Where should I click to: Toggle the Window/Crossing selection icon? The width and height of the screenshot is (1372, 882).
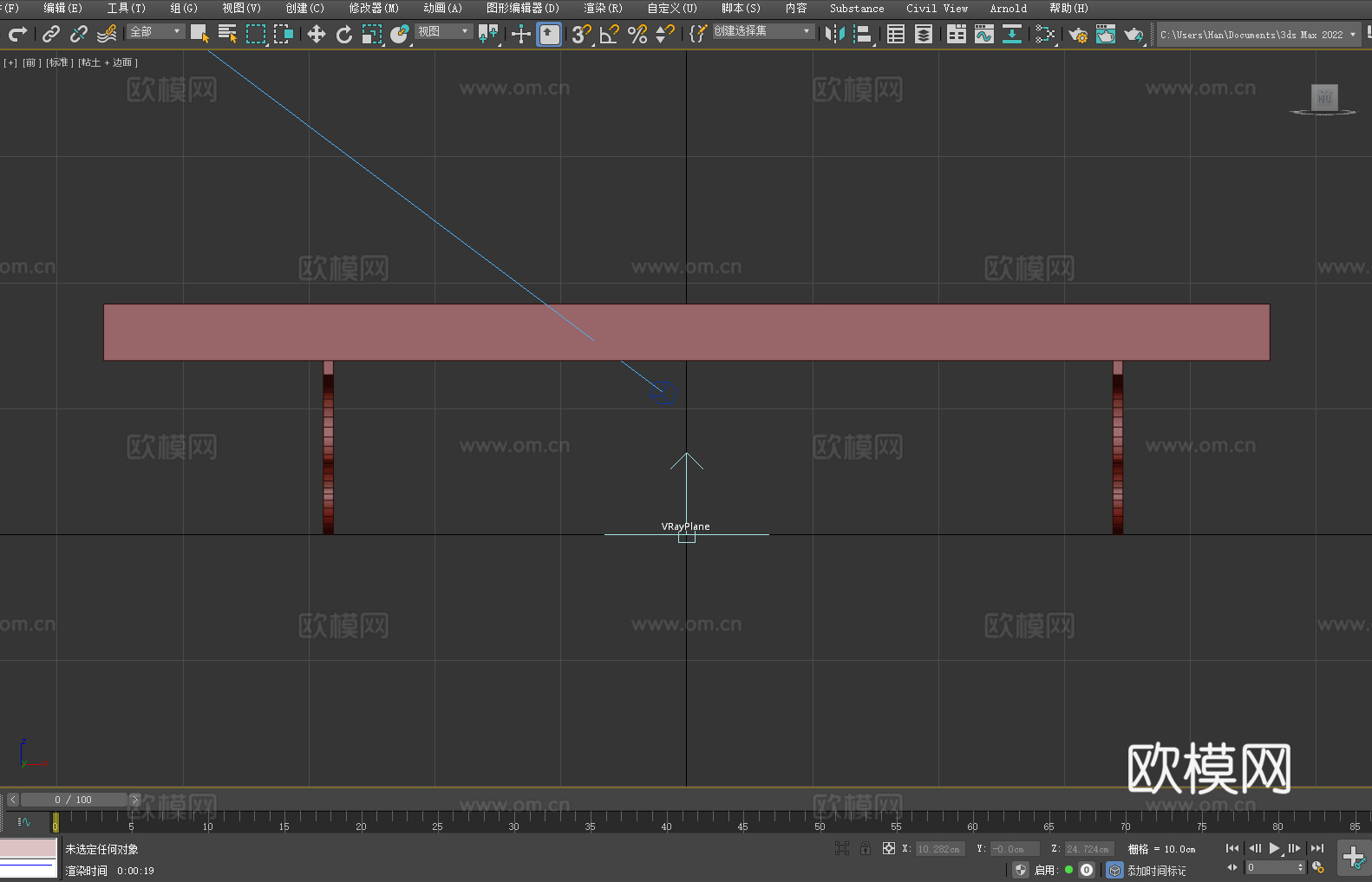click(283, 34)
